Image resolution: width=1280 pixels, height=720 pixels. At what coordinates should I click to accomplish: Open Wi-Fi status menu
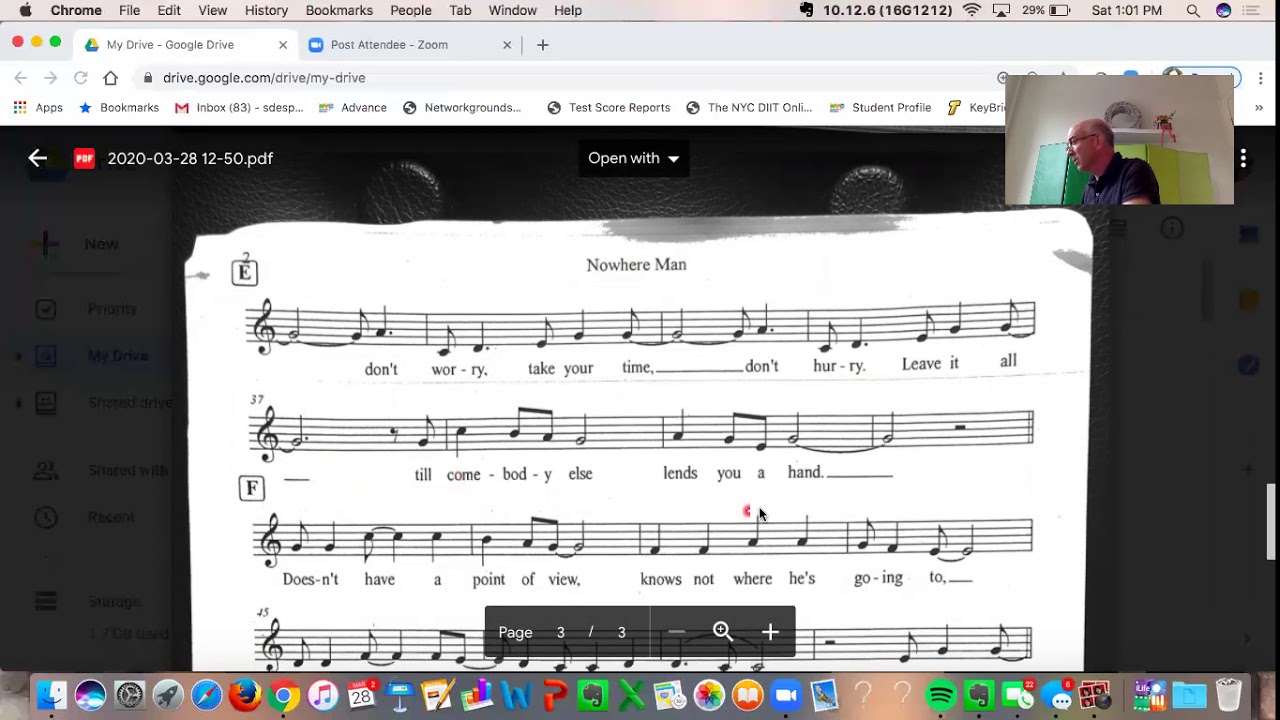(972, 10)
